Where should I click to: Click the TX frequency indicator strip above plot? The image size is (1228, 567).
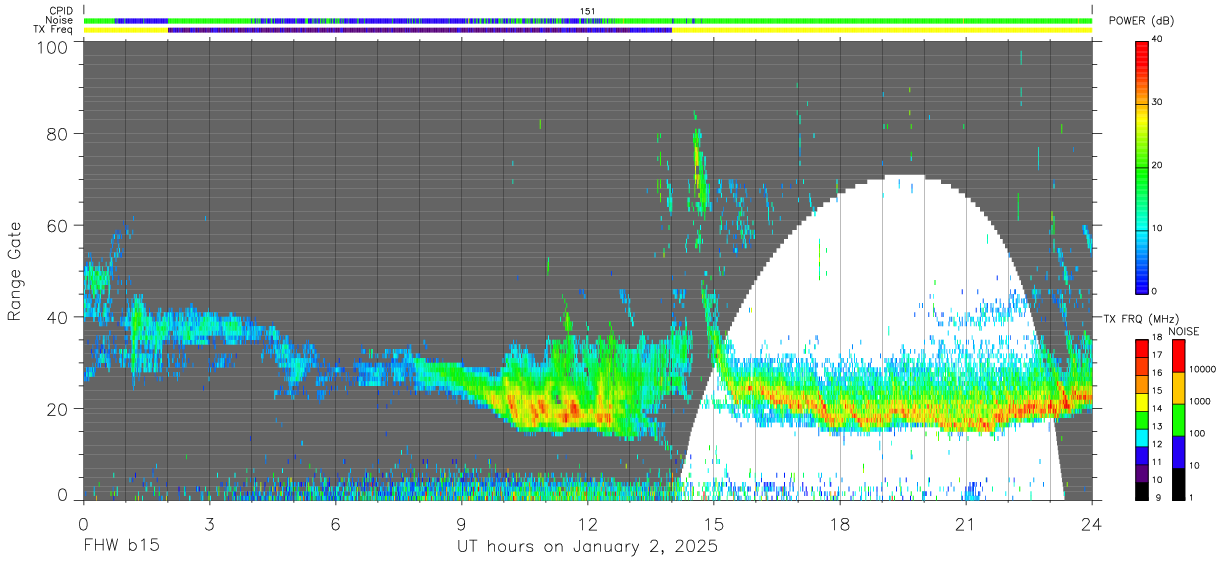[587, 30]
